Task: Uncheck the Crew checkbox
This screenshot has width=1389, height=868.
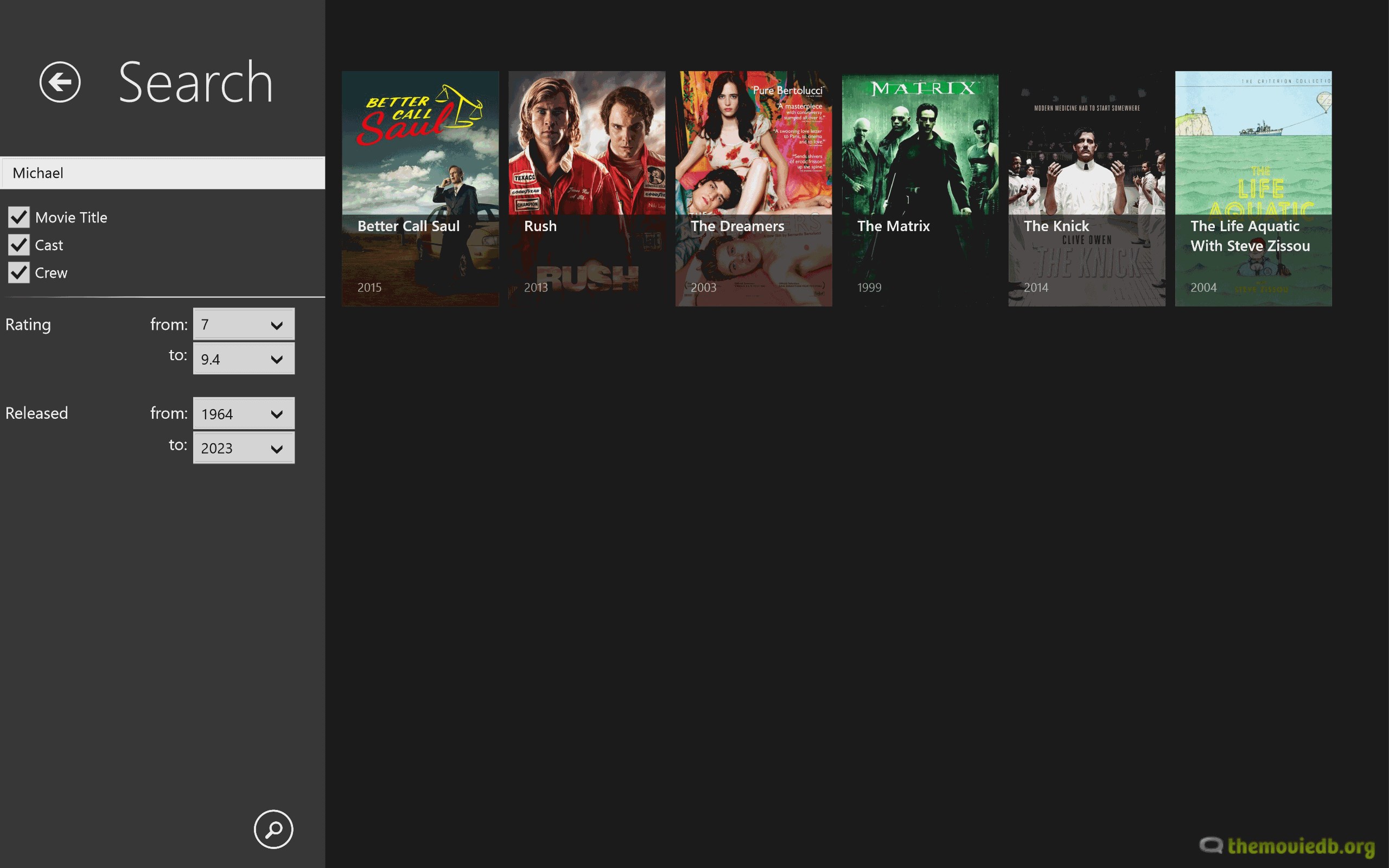Action: tap(19, 272)
